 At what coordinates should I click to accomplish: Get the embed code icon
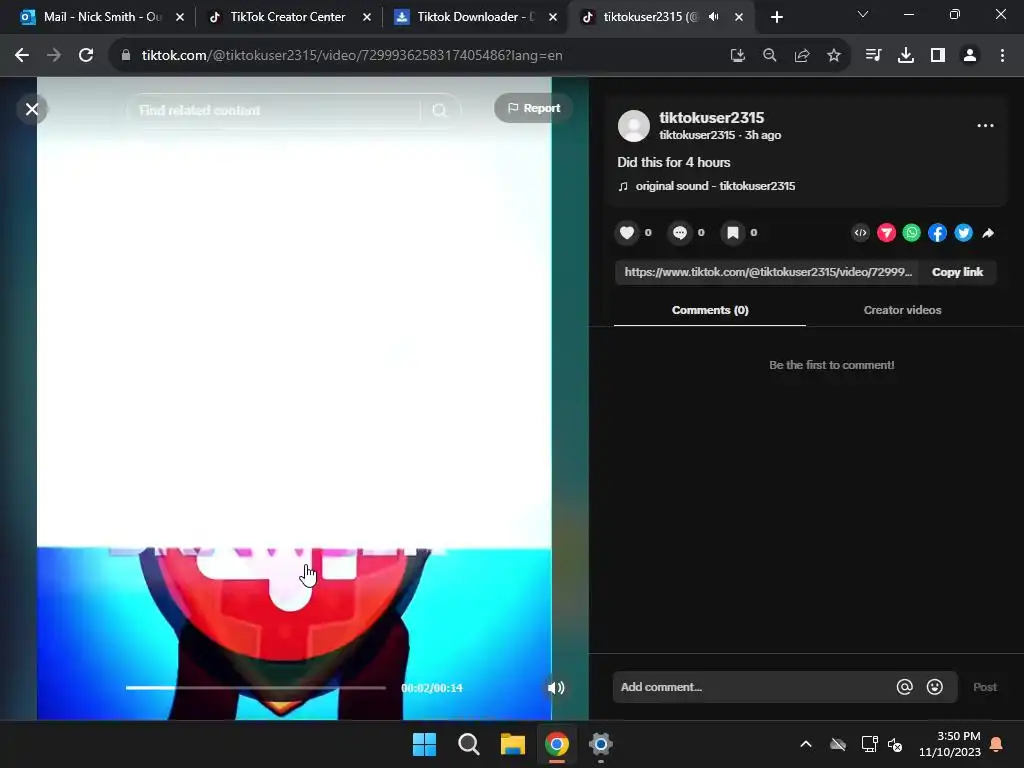click(861, 232)
